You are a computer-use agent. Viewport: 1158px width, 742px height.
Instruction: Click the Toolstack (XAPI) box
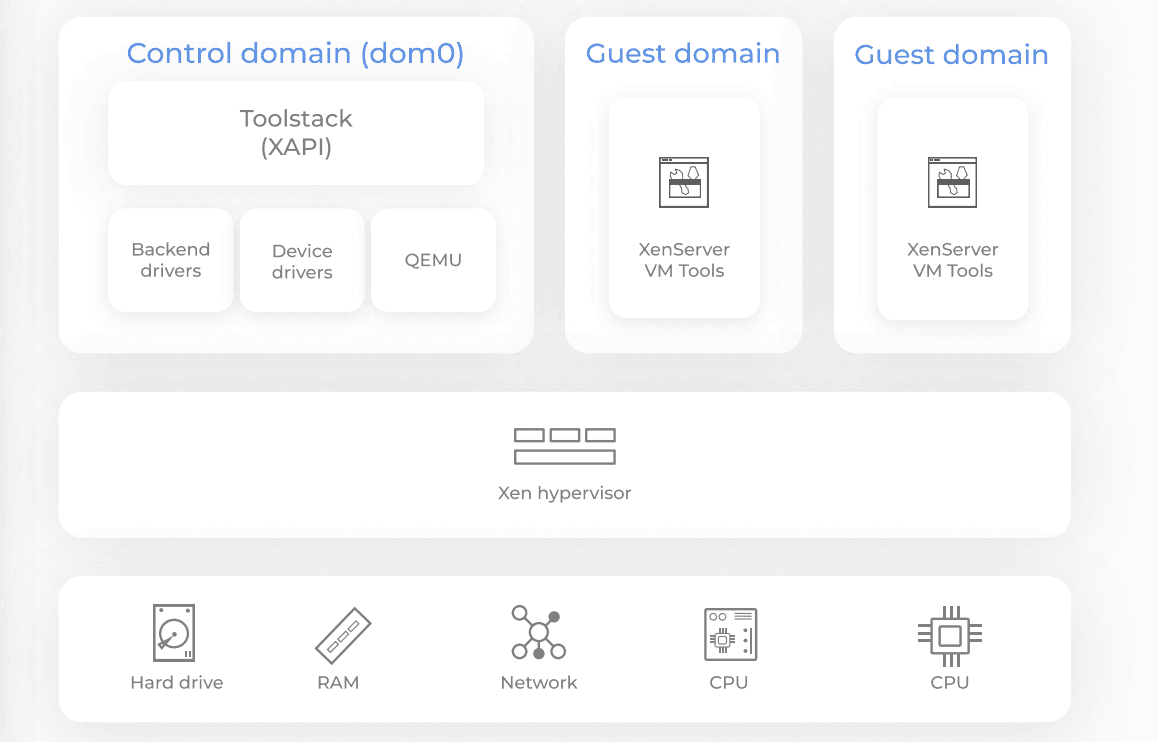coord(296,133)
